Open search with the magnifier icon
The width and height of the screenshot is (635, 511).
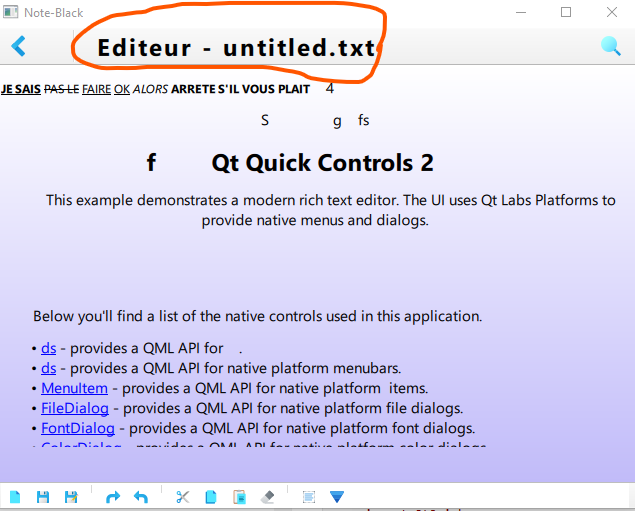[610, 46]
